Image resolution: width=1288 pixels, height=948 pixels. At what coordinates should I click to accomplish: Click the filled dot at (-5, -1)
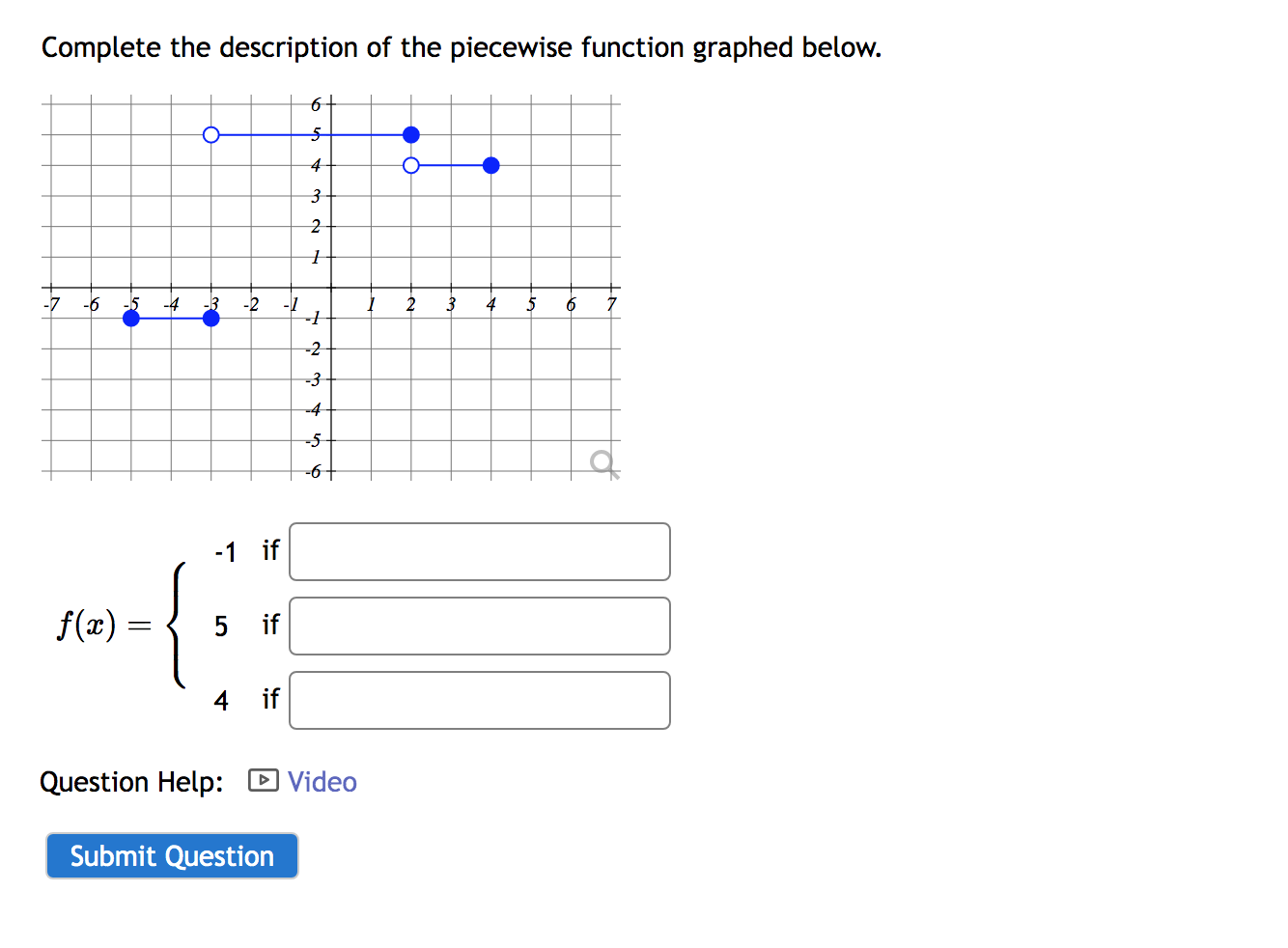(131, 318)
